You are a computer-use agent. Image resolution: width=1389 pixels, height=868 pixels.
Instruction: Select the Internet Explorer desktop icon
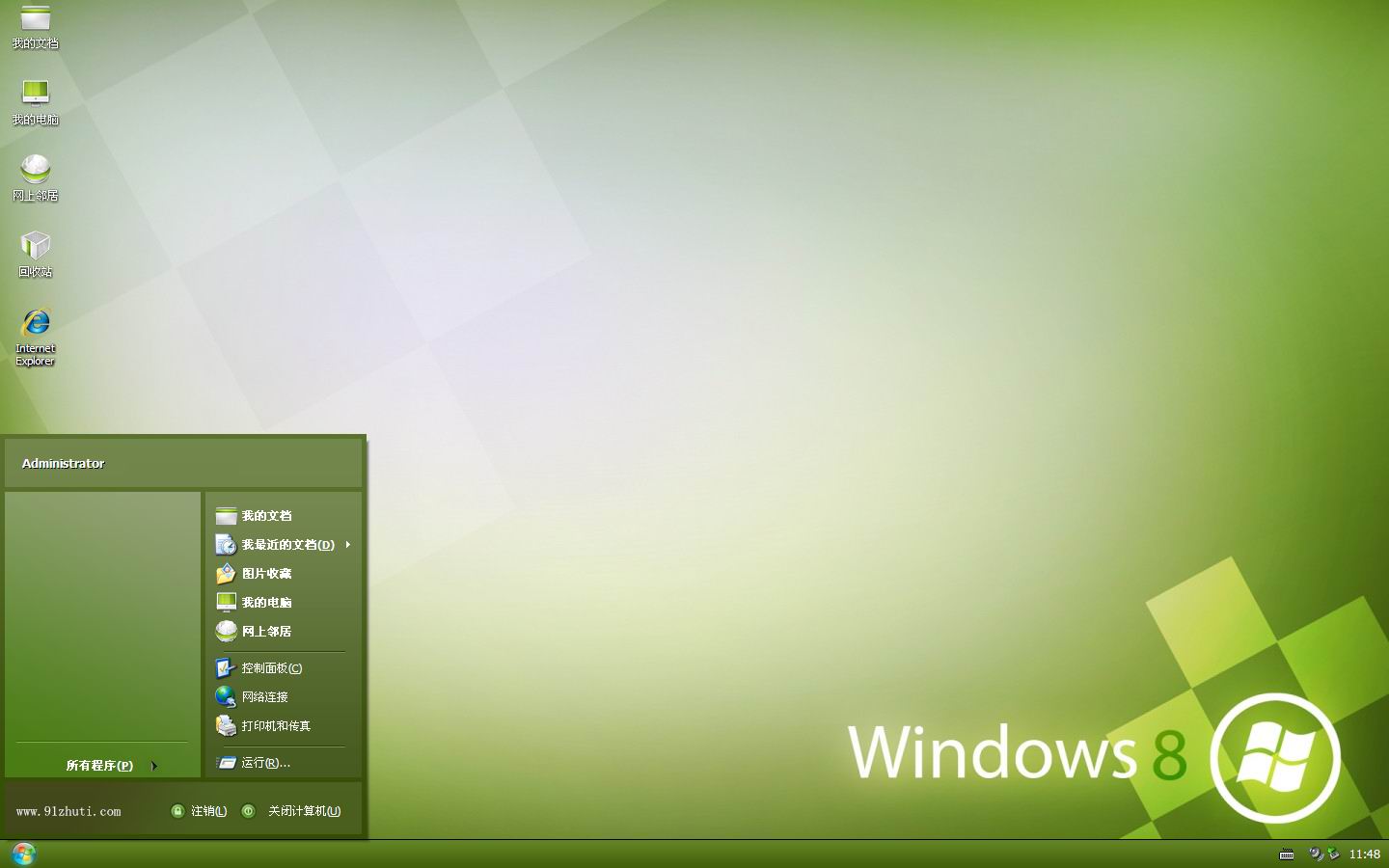(35, 338)
